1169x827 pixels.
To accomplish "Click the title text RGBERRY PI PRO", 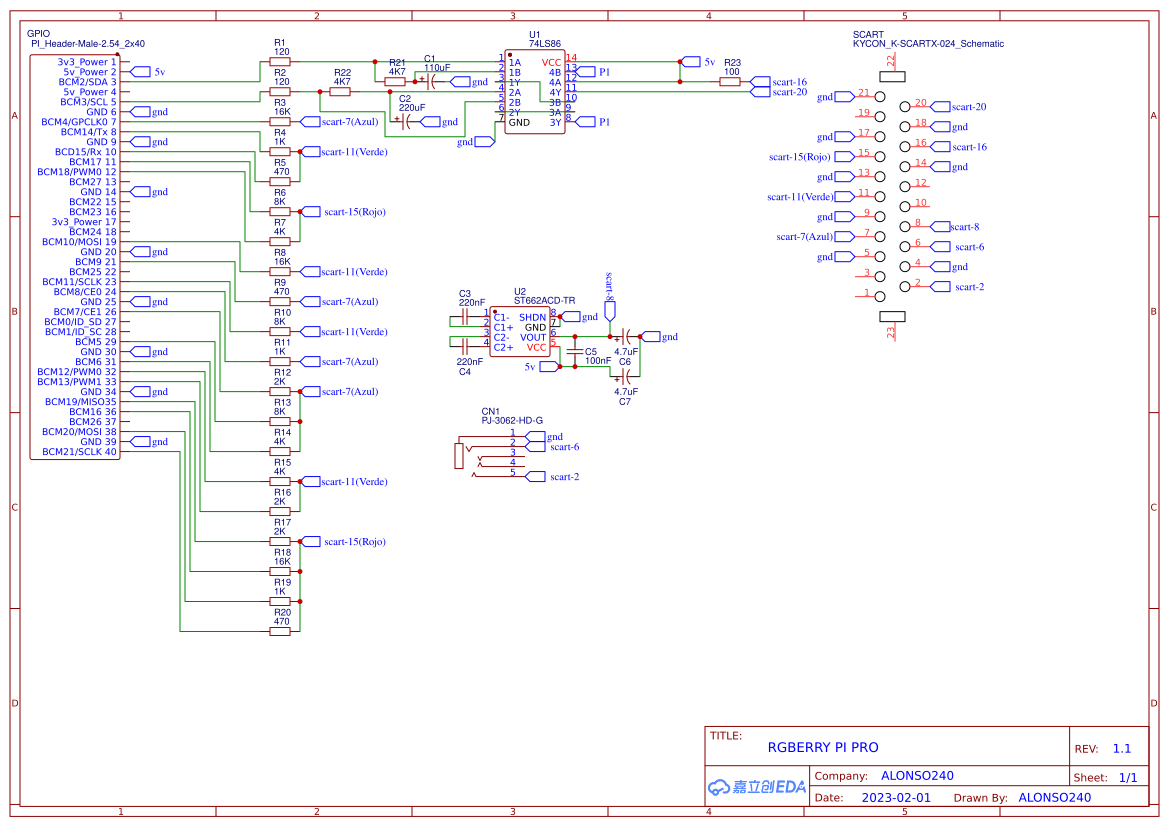I will [822, 746].
